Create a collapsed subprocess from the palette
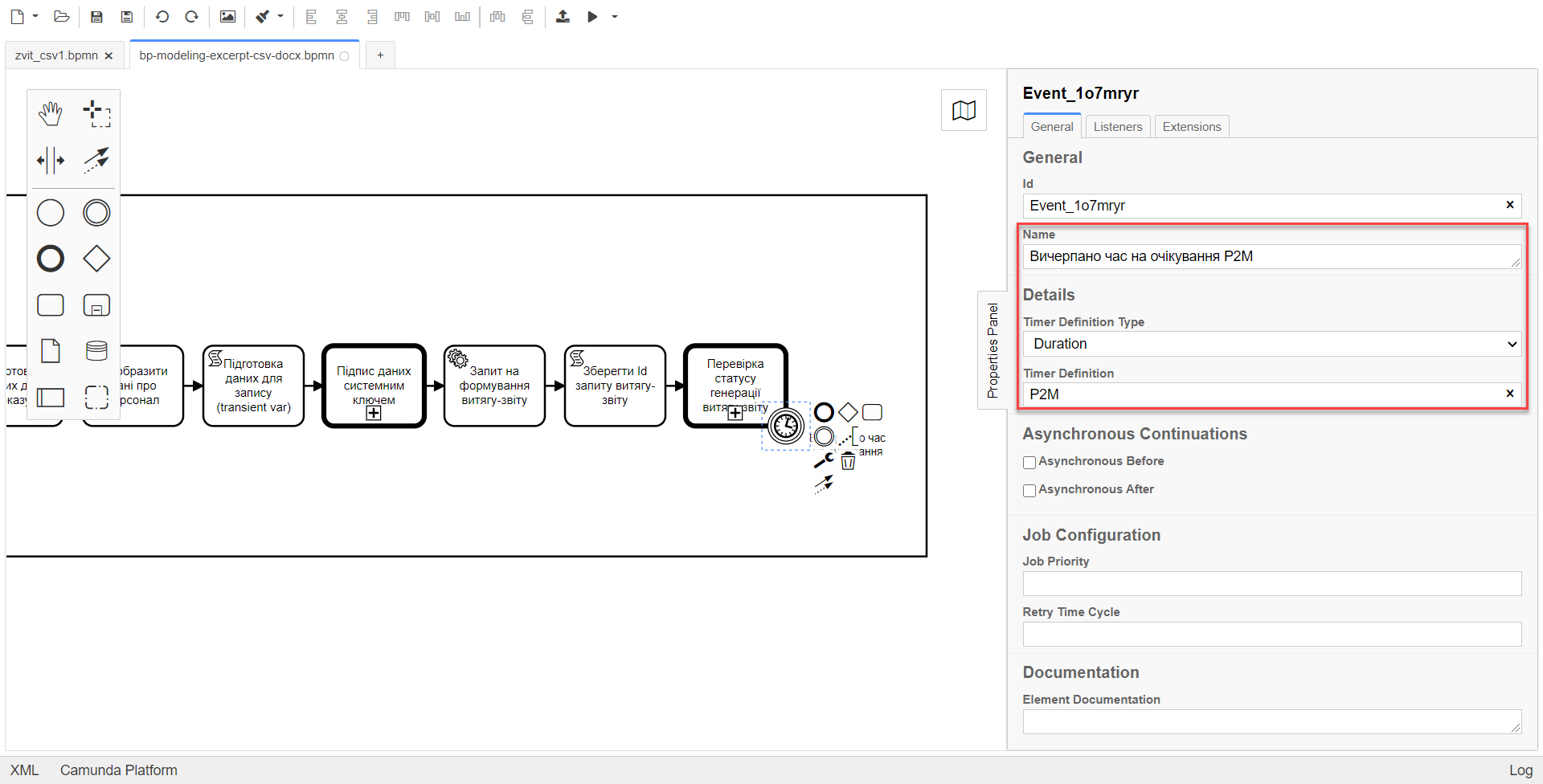The height and width of the screenshot is (784, 1543). 96,305
